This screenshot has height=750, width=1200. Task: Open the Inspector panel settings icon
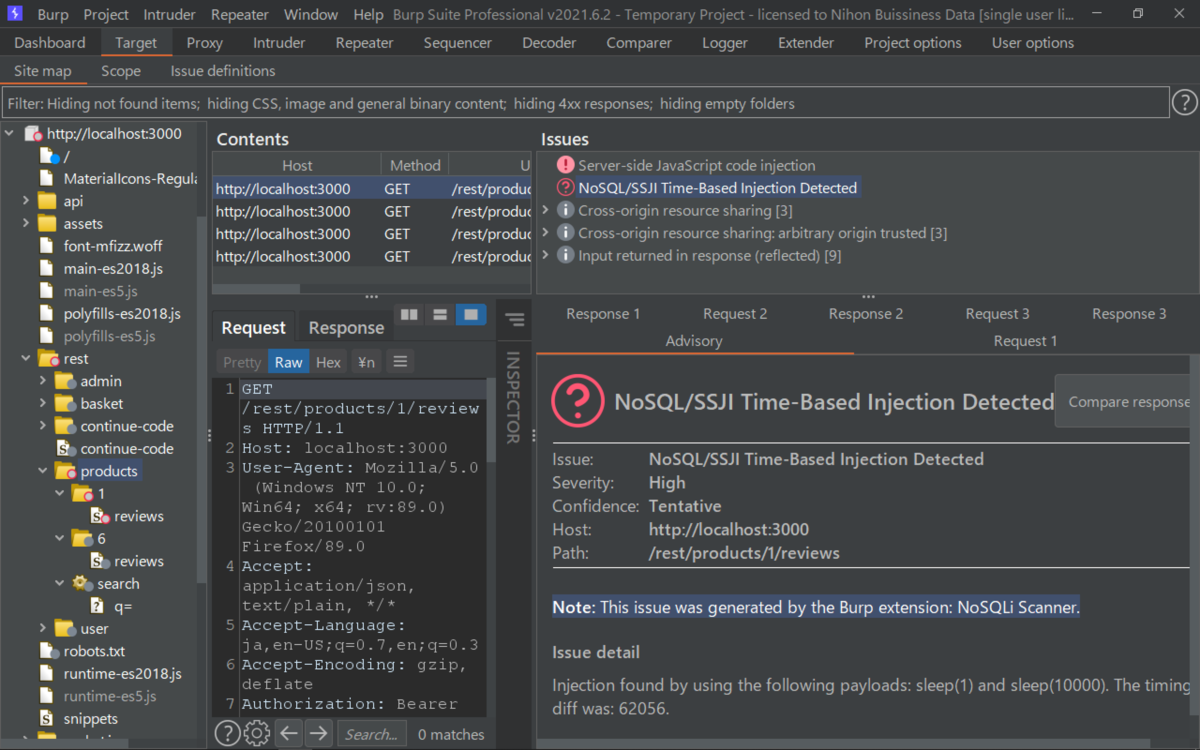515,320
